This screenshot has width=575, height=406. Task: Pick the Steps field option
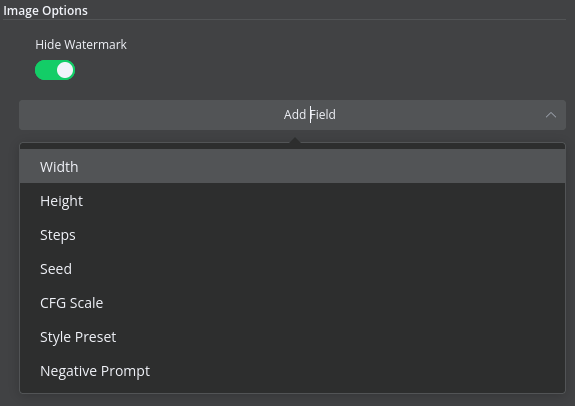point(292,235)
